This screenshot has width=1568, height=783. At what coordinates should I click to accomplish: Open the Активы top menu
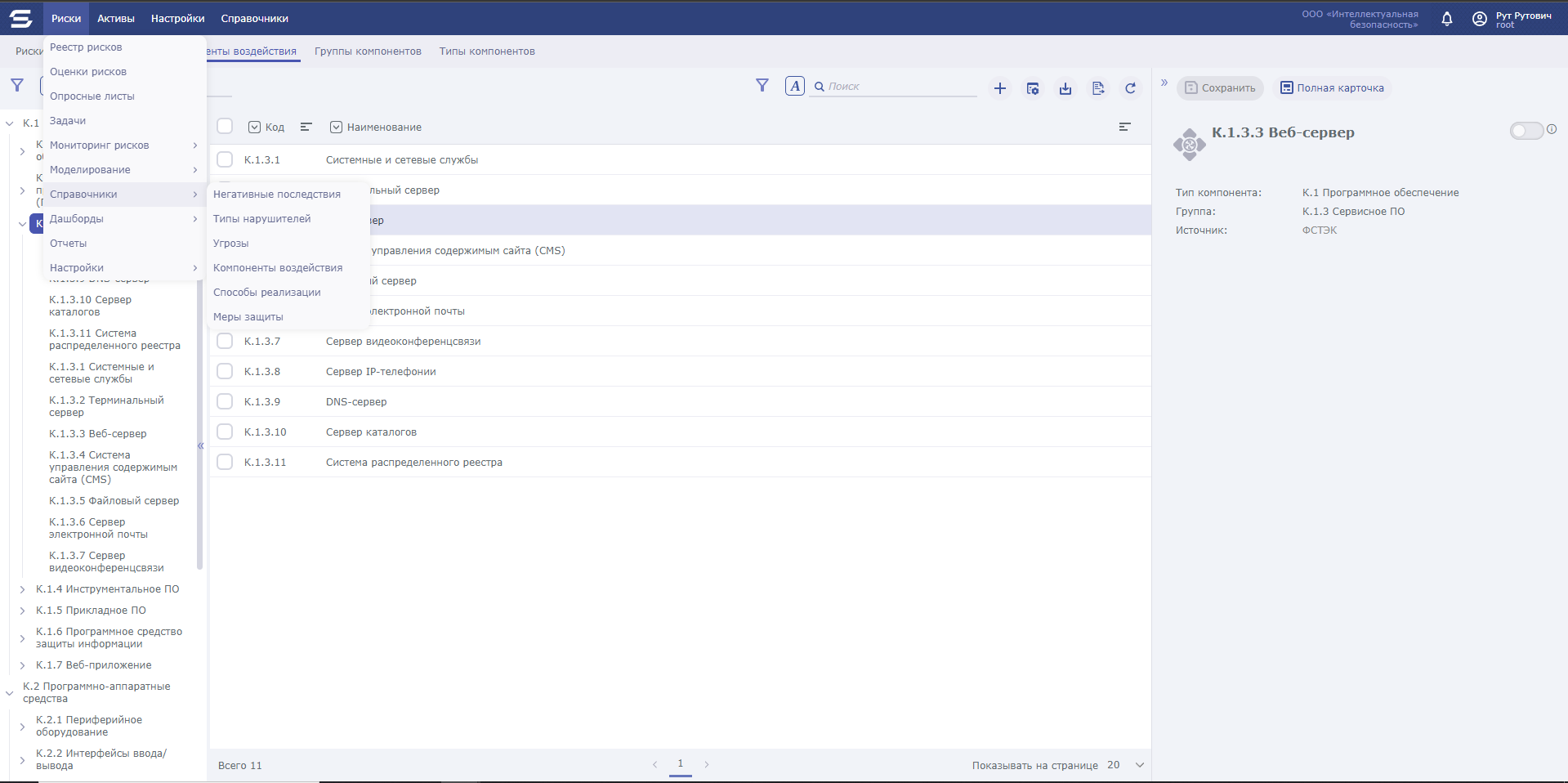(116, 18)
